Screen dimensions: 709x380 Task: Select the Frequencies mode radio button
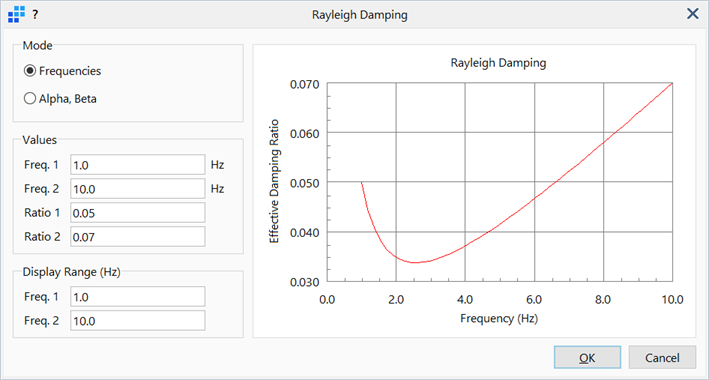click(x=62, y=71)
